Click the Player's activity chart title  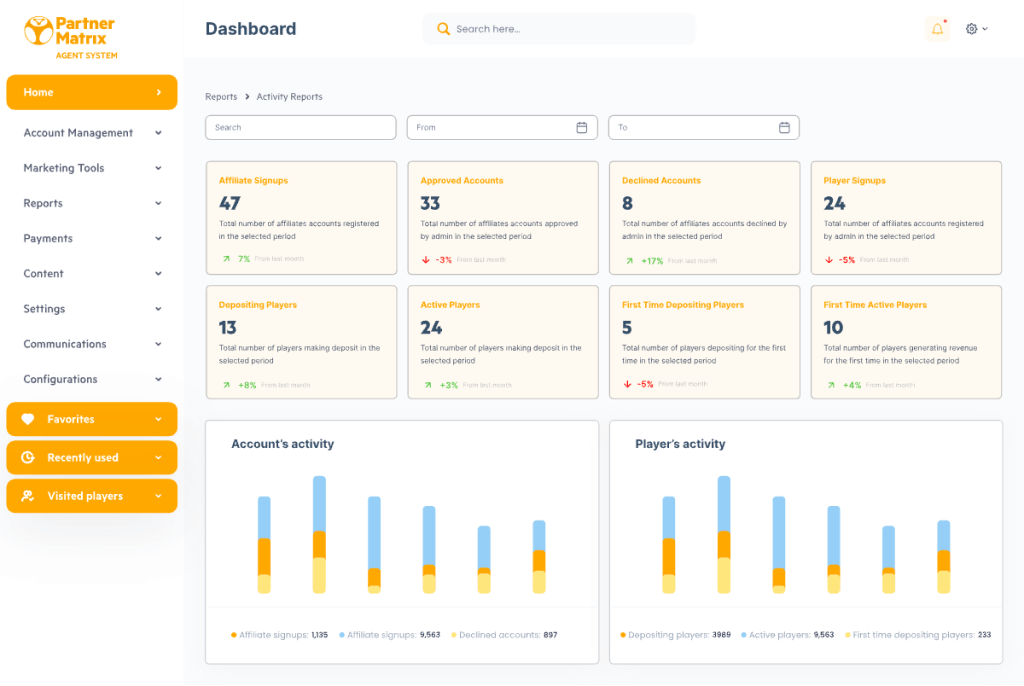[x=680, y=444]
